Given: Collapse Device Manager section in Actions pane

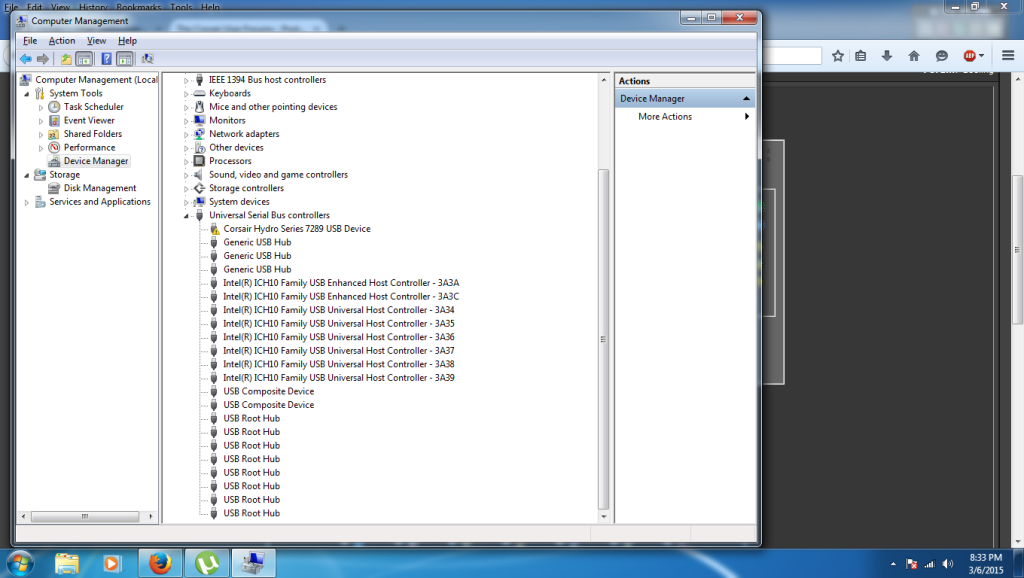Looking at the screenshot, I should pos(746,99).
